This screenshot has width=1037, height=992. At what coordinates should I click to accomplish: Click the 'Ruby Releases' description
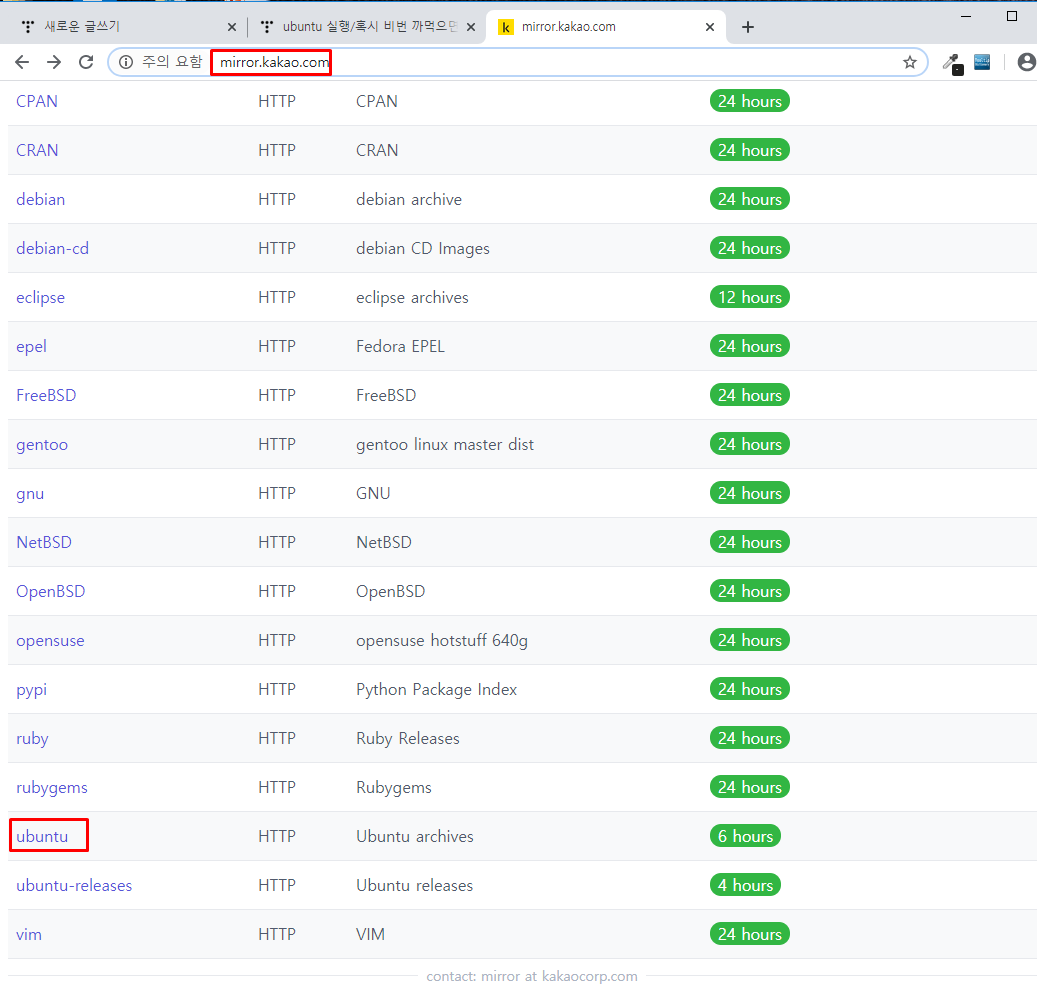(407, 738)
